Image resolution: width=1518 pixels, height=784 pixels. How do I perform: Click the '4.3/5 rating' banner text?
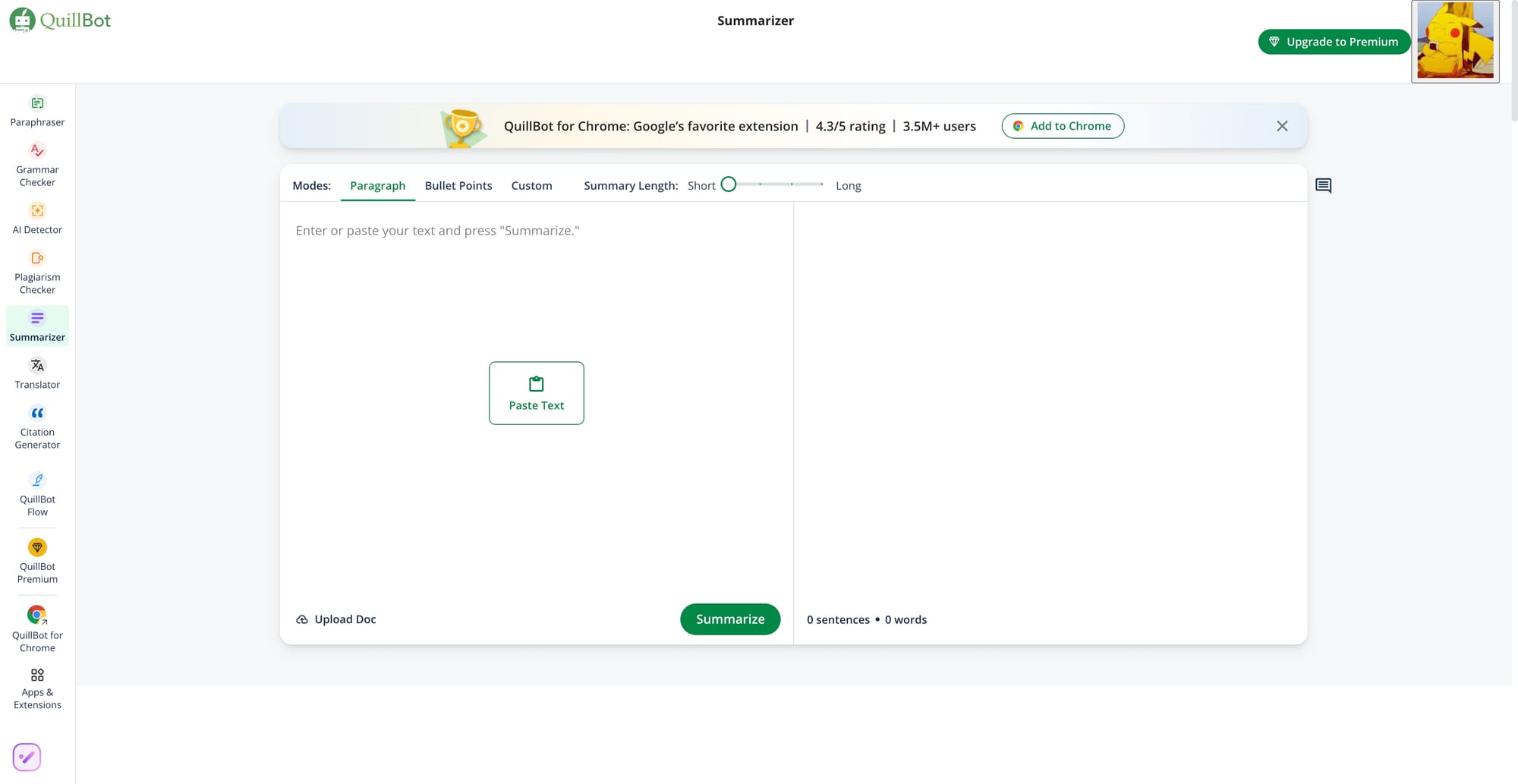pyautogui.click(x=850, y=127)
